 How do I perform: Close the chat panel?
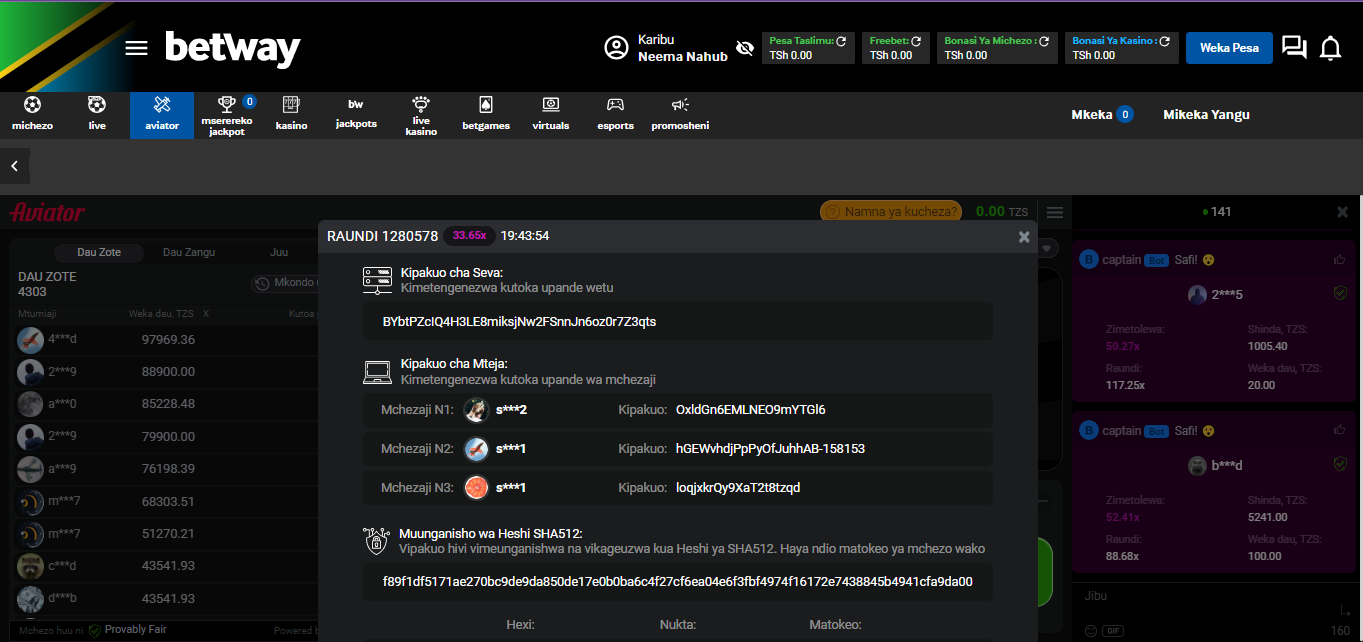(x=1342, y=212)
